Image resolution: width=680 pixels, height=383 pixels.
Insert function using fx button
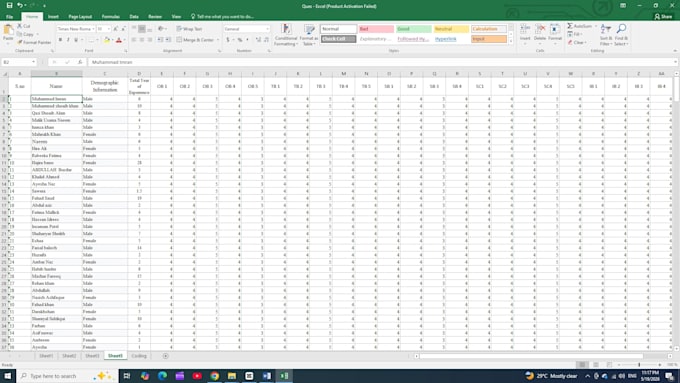[80, 62]
